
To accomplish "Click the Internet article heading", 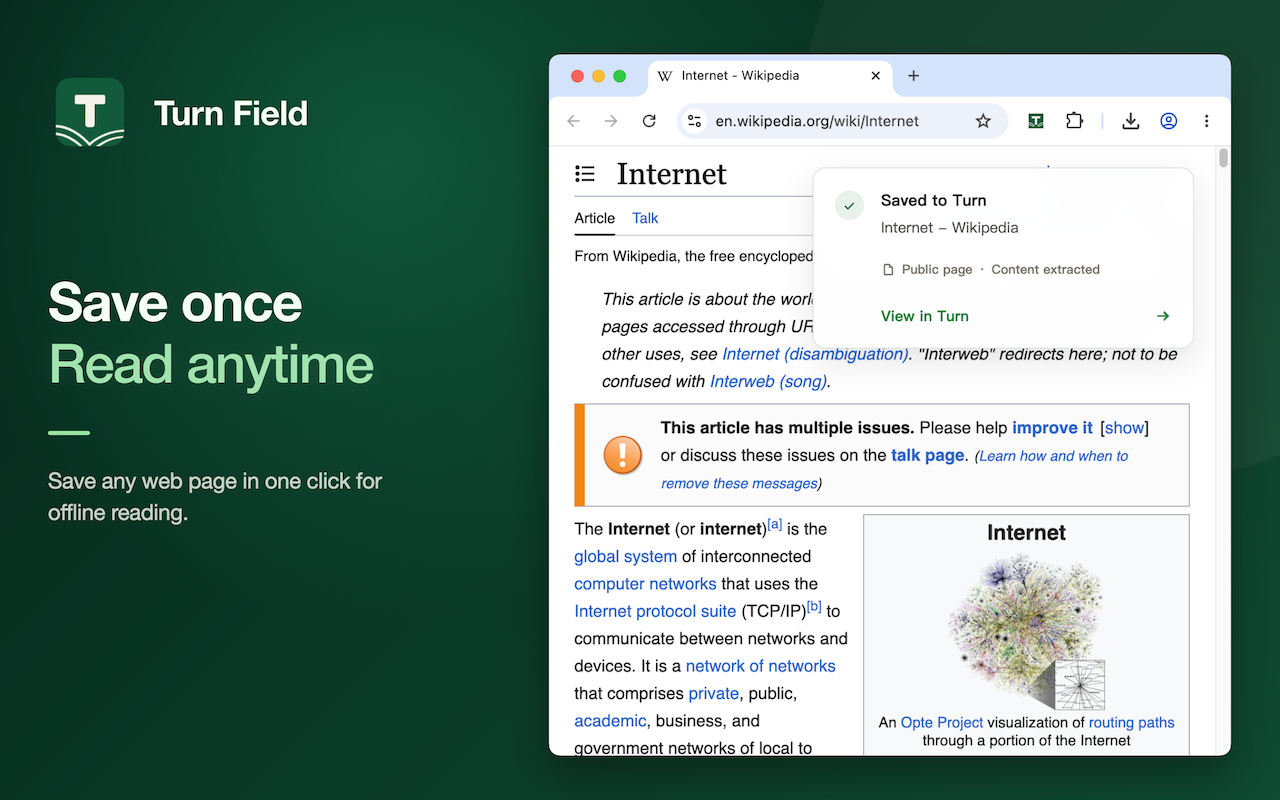I will coord(671,174).
